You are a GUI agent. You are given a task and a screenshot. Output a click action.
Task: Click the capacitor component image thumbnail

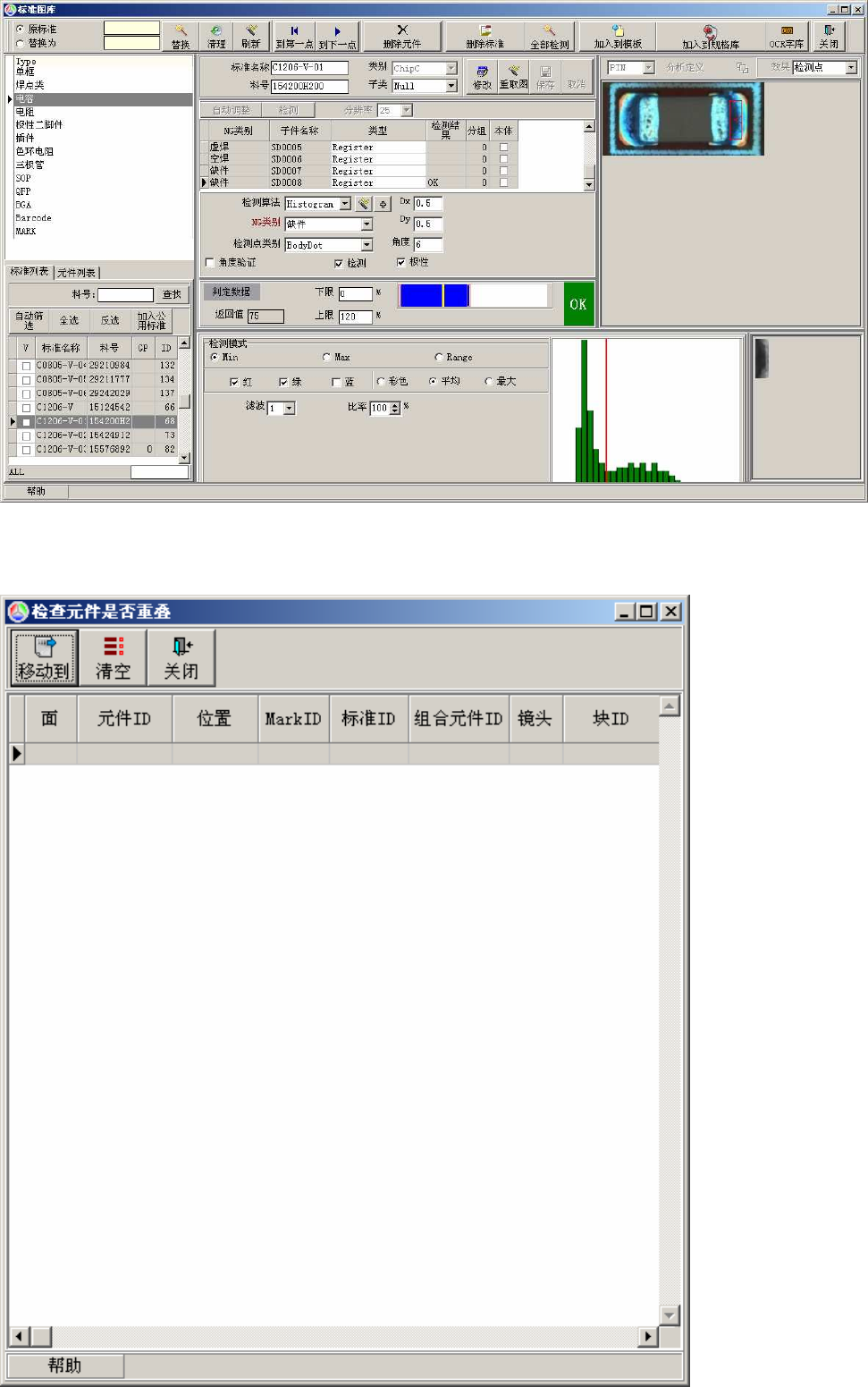coord(684,119)
